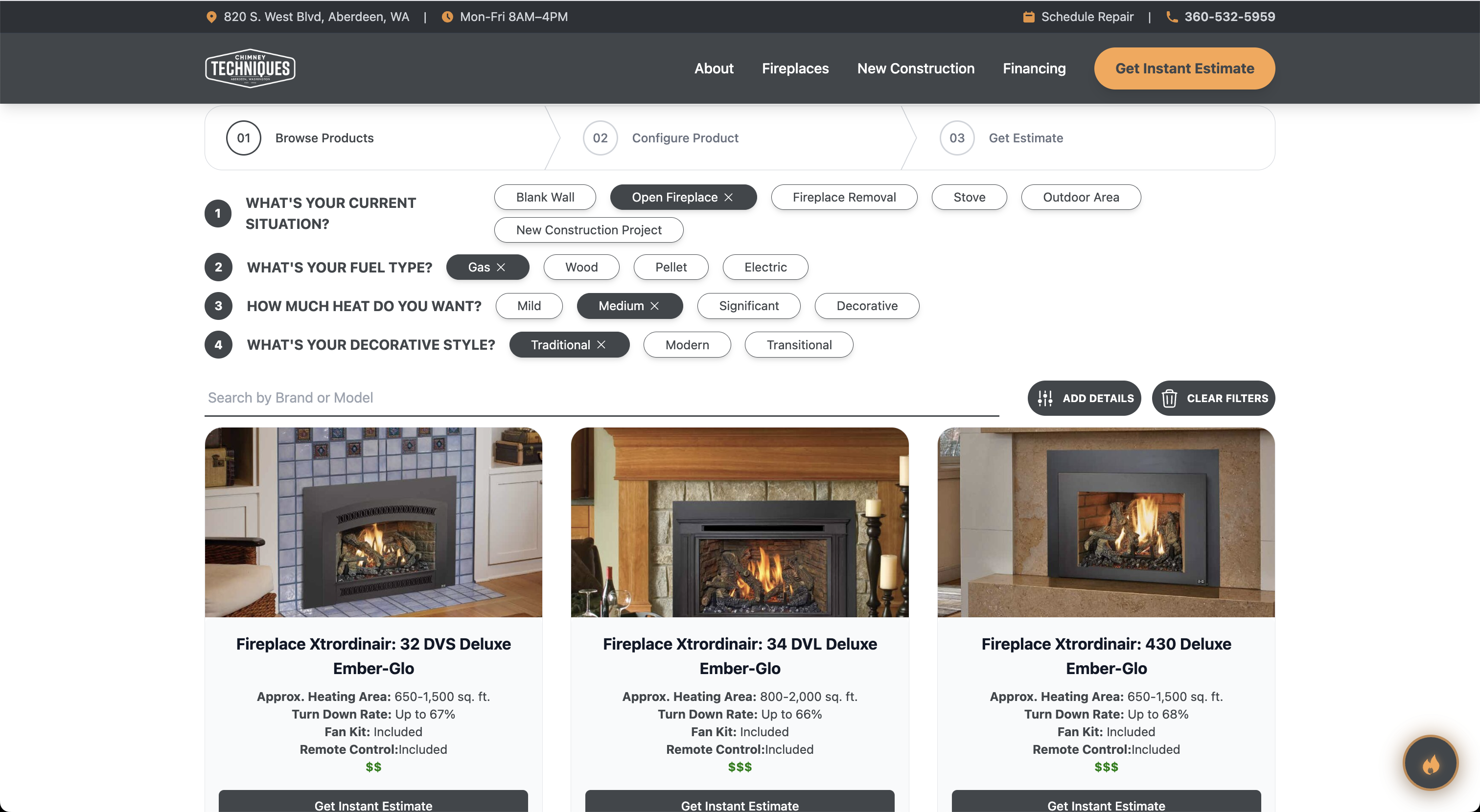Get Instant Estimate for the 430 Deluxe
Viewport: 1480px width, 812px height.
tap(1106, 805)
